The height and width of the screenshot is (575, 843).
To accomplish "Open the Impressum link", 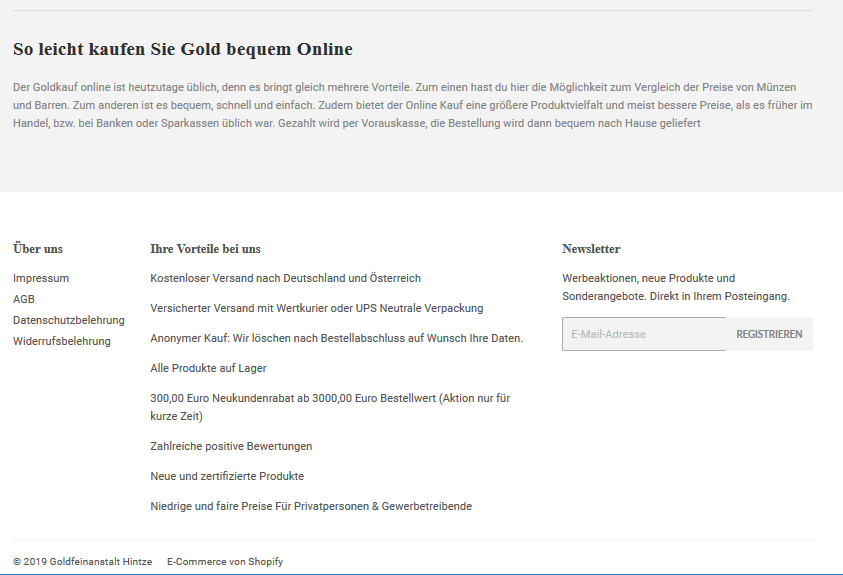I will pyautogui.click(x=41, y=278).
